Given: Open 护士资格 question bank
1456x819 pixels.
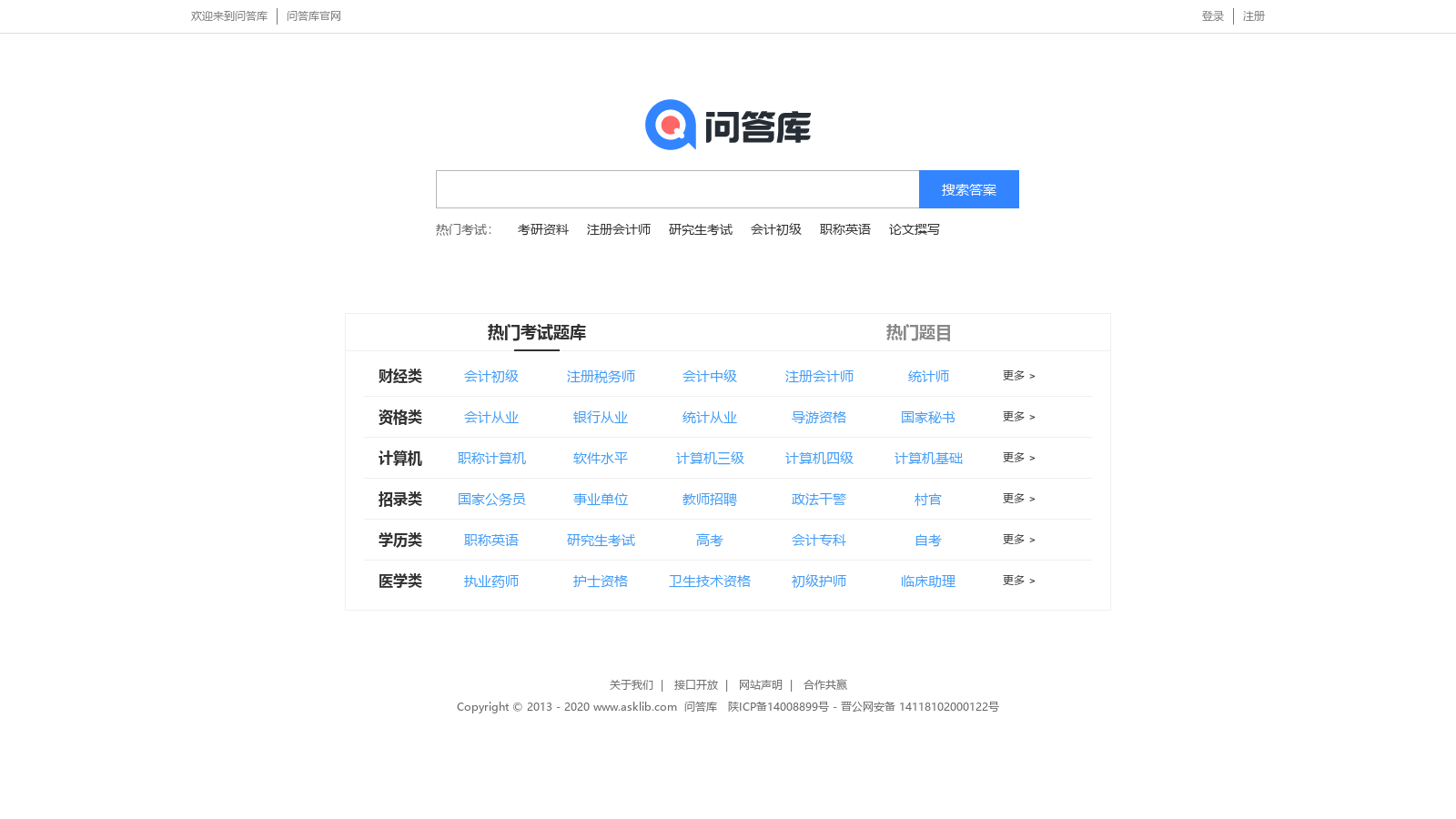Looking at the screenshot, I should pyautogui.click(x=601, y=581).
